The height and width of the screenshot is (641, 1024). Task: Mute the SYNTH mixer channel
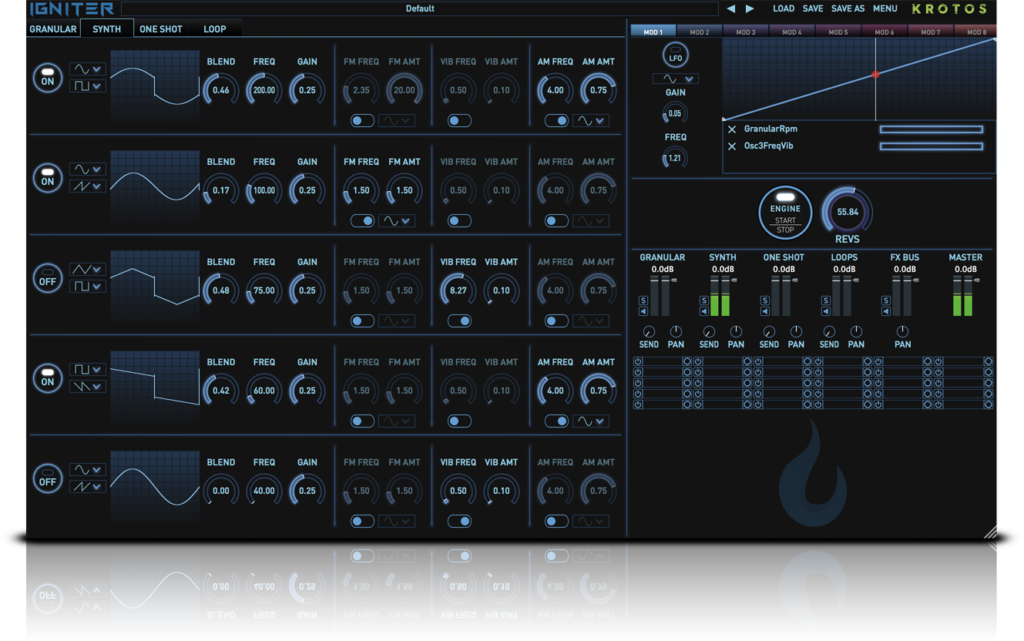point(703,311)
